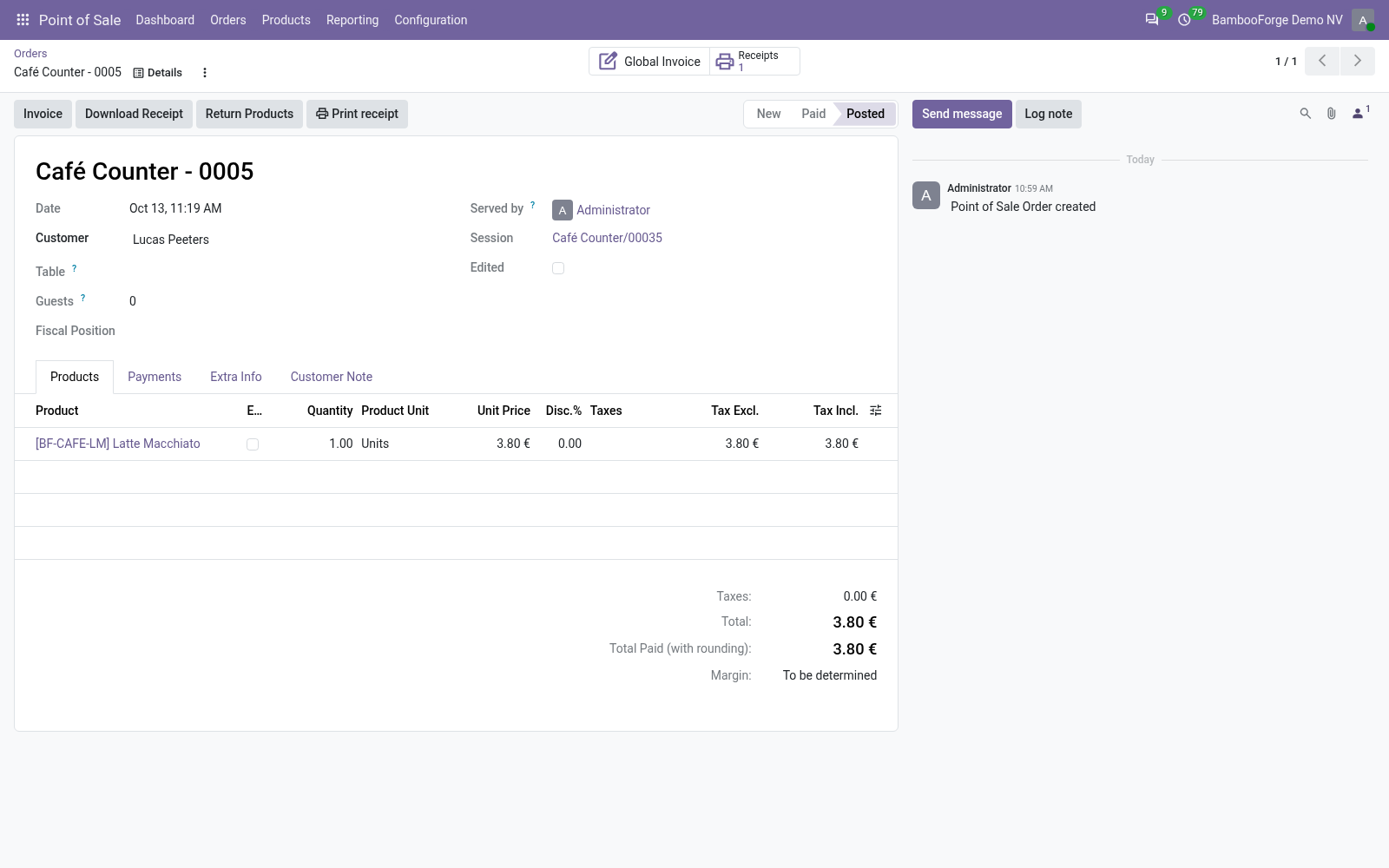Click the Invoice button

tap(43, 114)
